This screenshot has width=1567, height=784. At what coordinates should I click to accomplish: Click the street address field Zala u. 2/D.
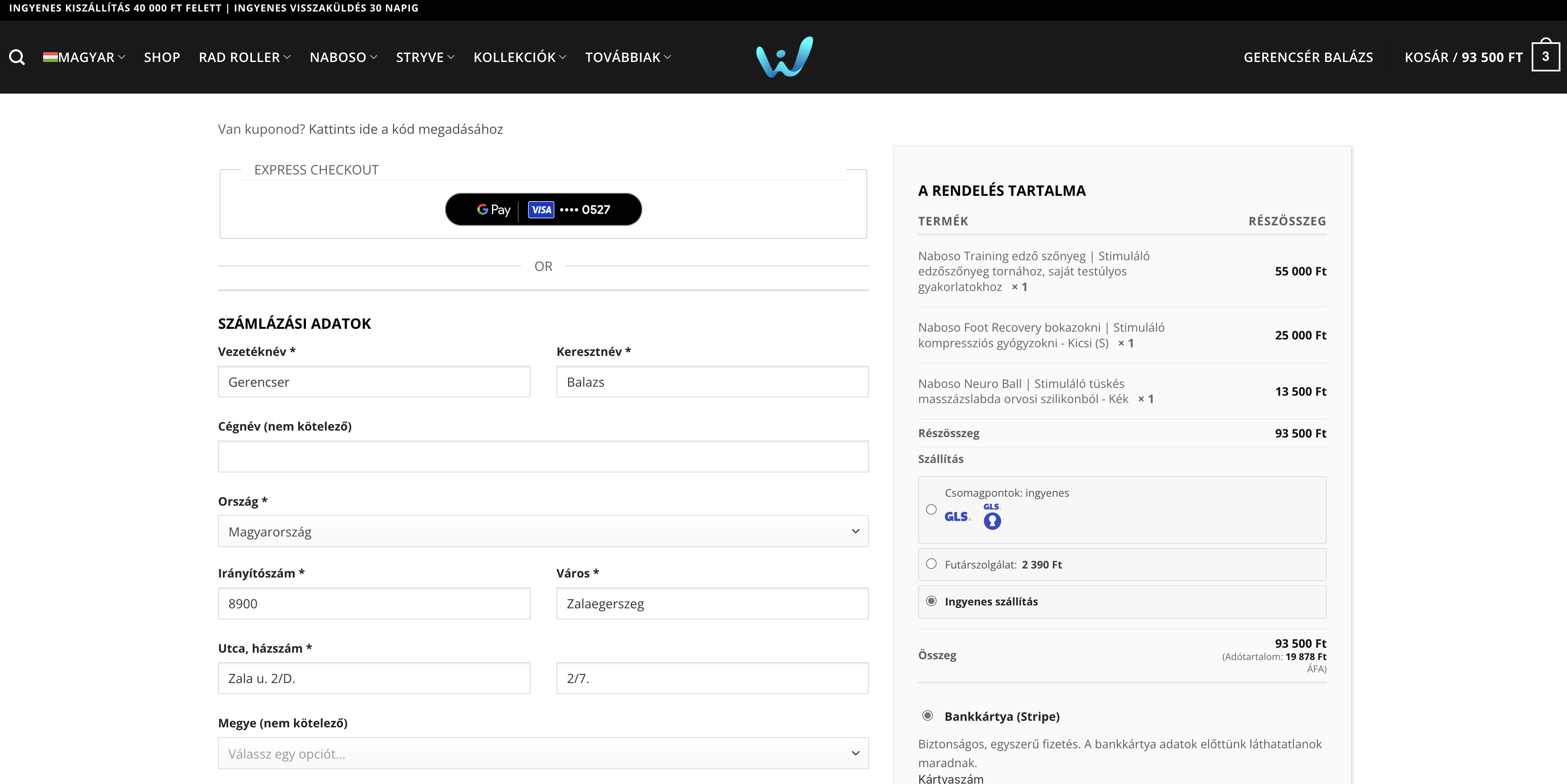tap(374, 678)
